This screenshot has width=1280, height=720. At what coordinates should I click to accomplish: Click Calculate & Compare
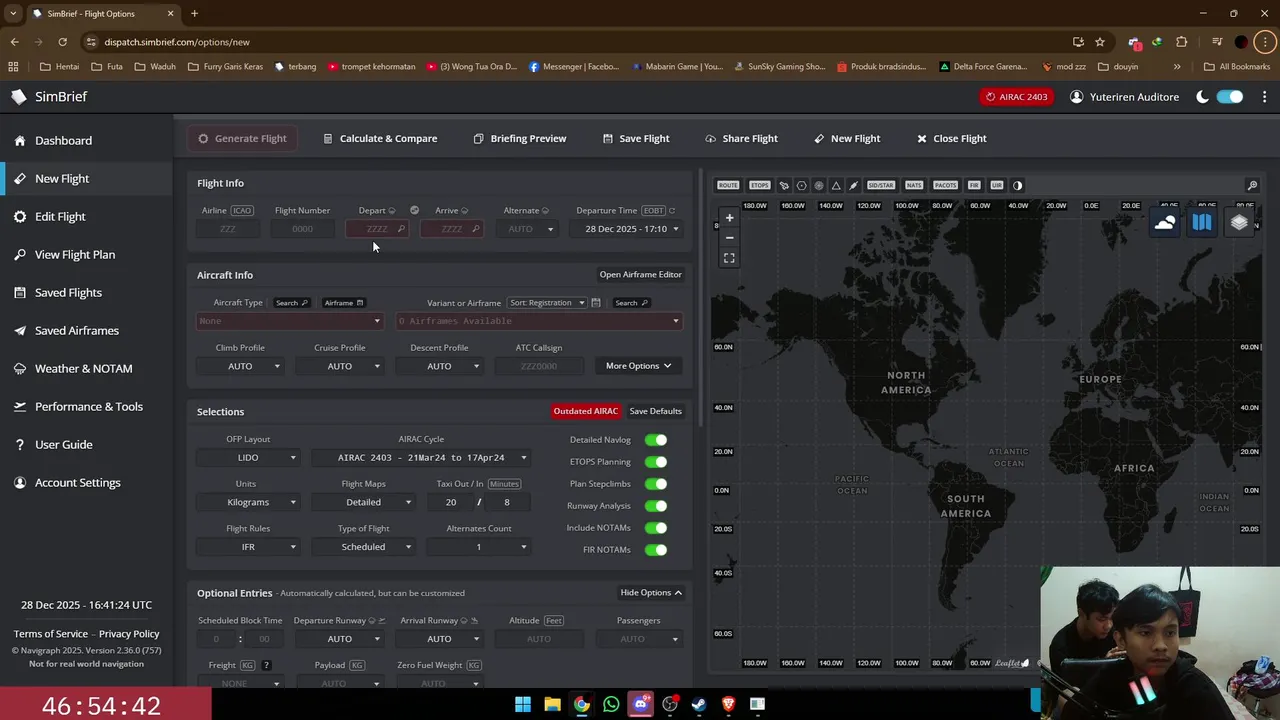[380, 139]
